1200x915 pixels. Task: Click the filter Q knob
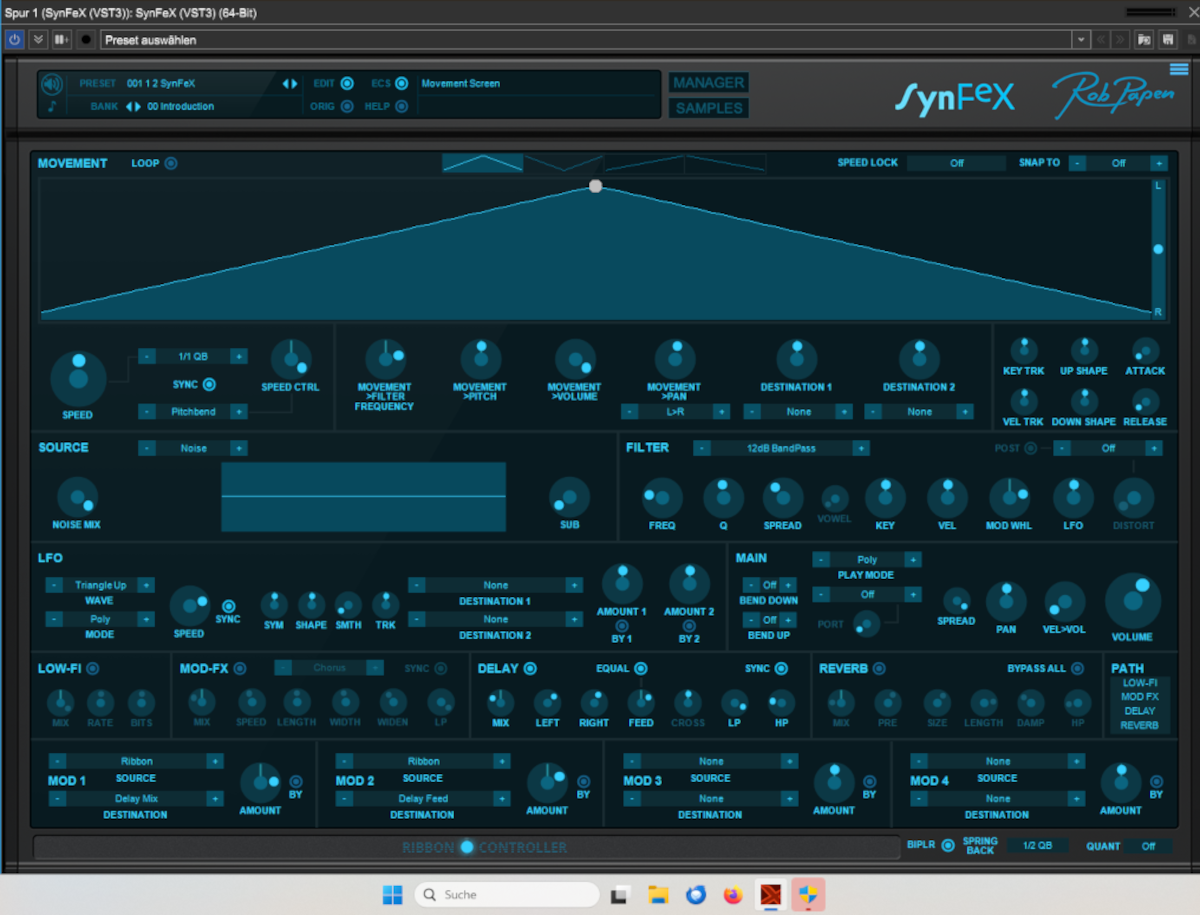[x=723, y=498]
